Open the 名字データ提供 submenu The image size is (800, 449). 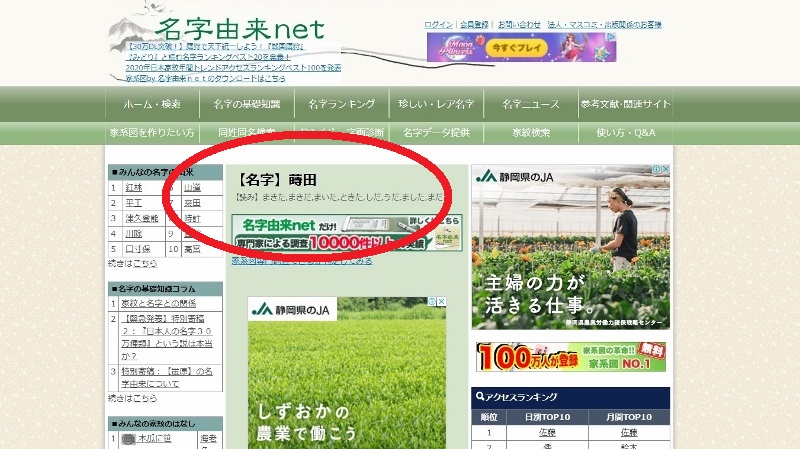(x=436, y=133)
